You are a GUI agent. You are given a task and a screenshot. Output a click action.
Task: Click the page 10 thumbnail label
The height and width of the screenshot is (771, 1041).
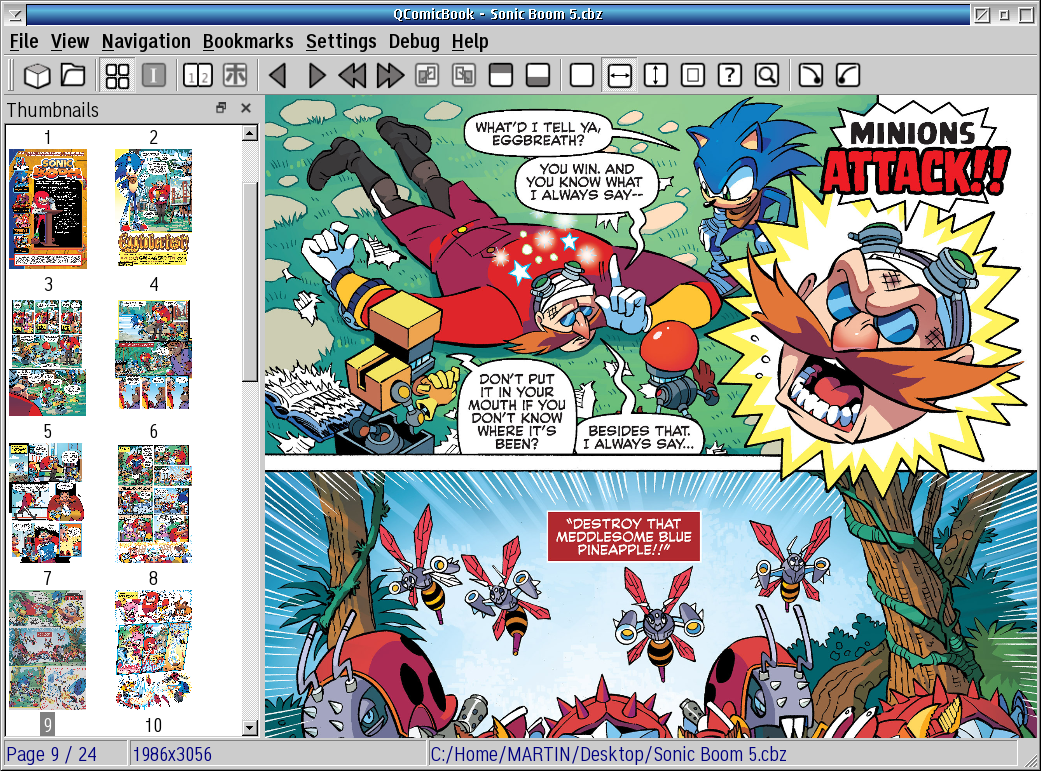(153, 725)
